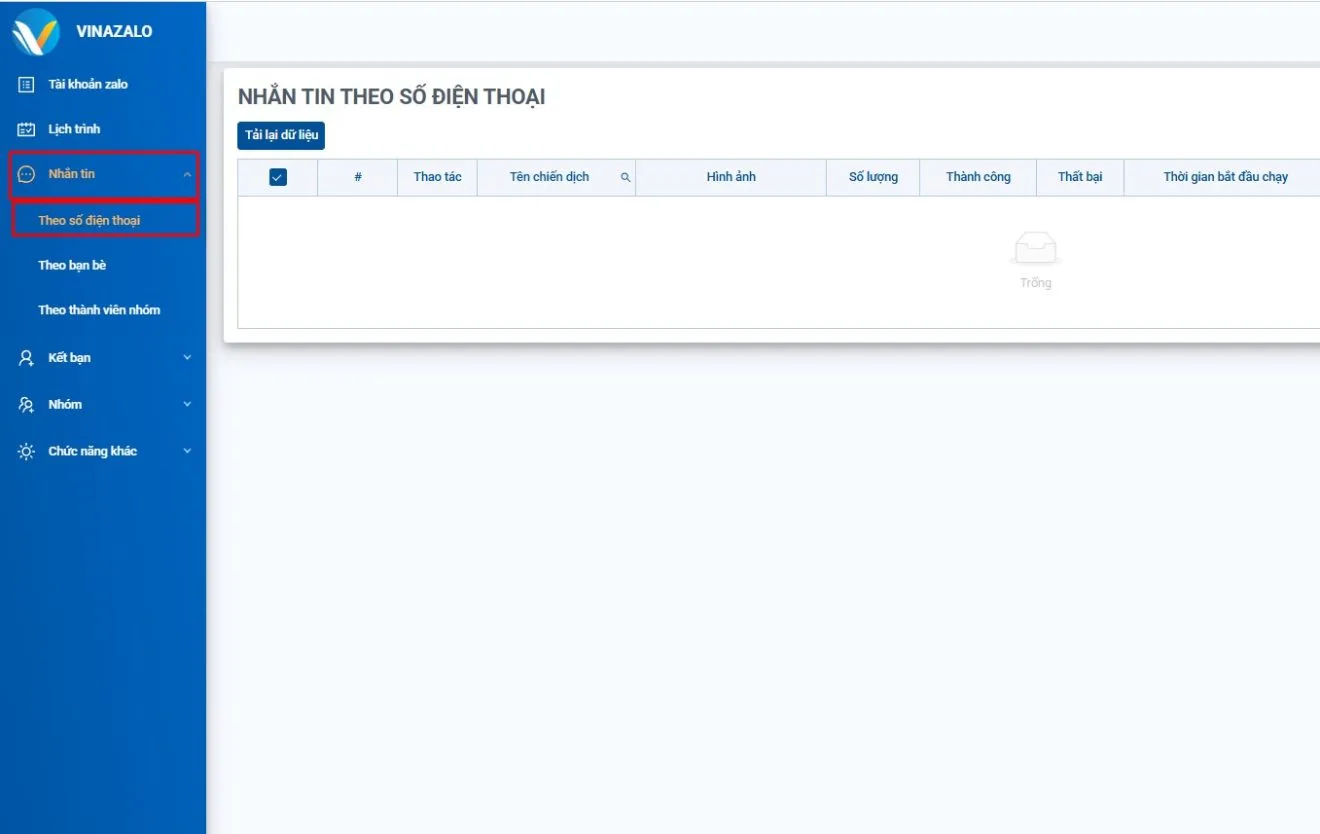The width and height of the screenshot is (1320, 834).
Task: Click the Nhắn tin chat bubble icon
Action: 27,174
